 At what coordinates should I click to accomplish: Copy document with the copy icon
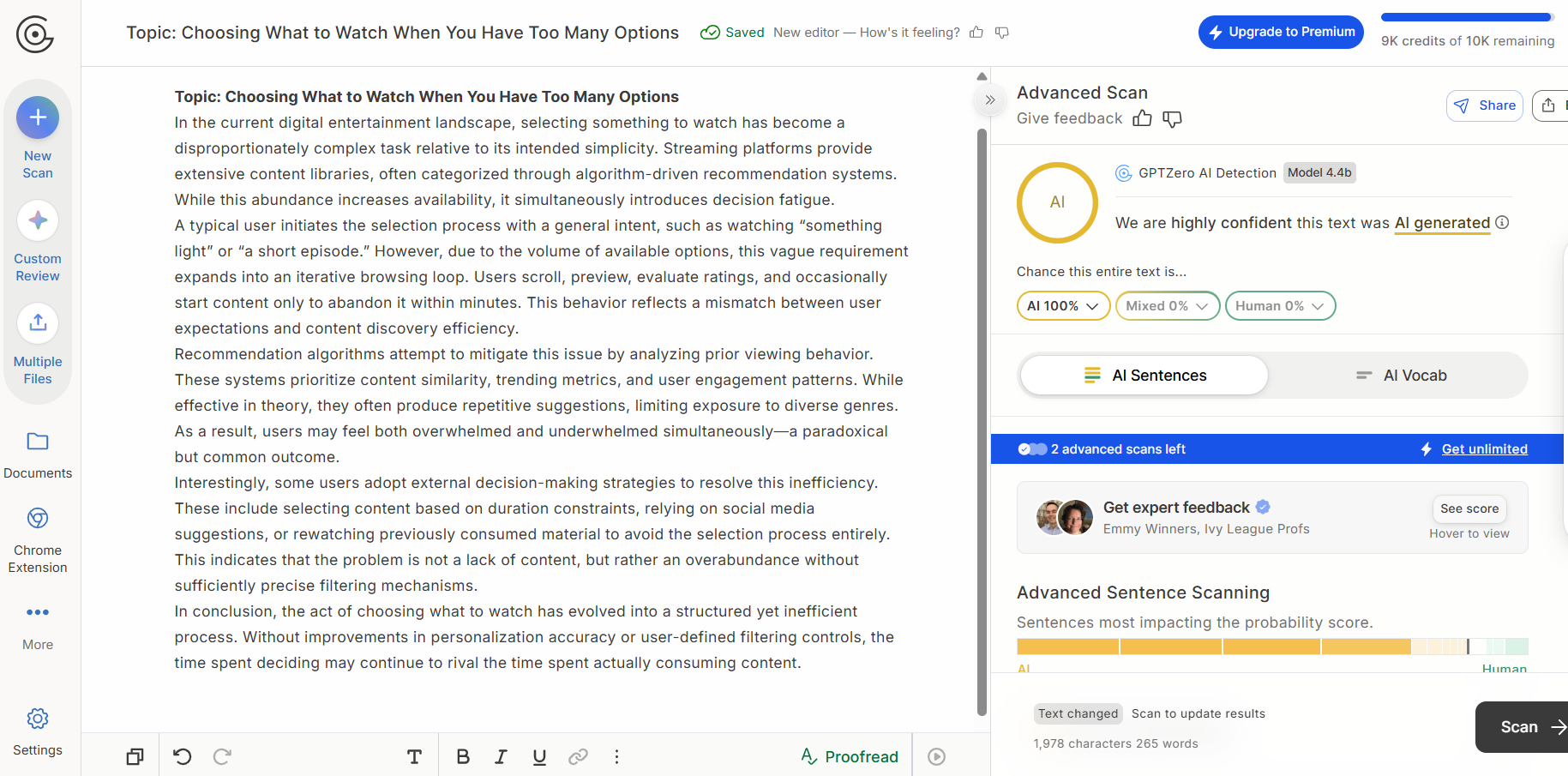coord(135,756)
